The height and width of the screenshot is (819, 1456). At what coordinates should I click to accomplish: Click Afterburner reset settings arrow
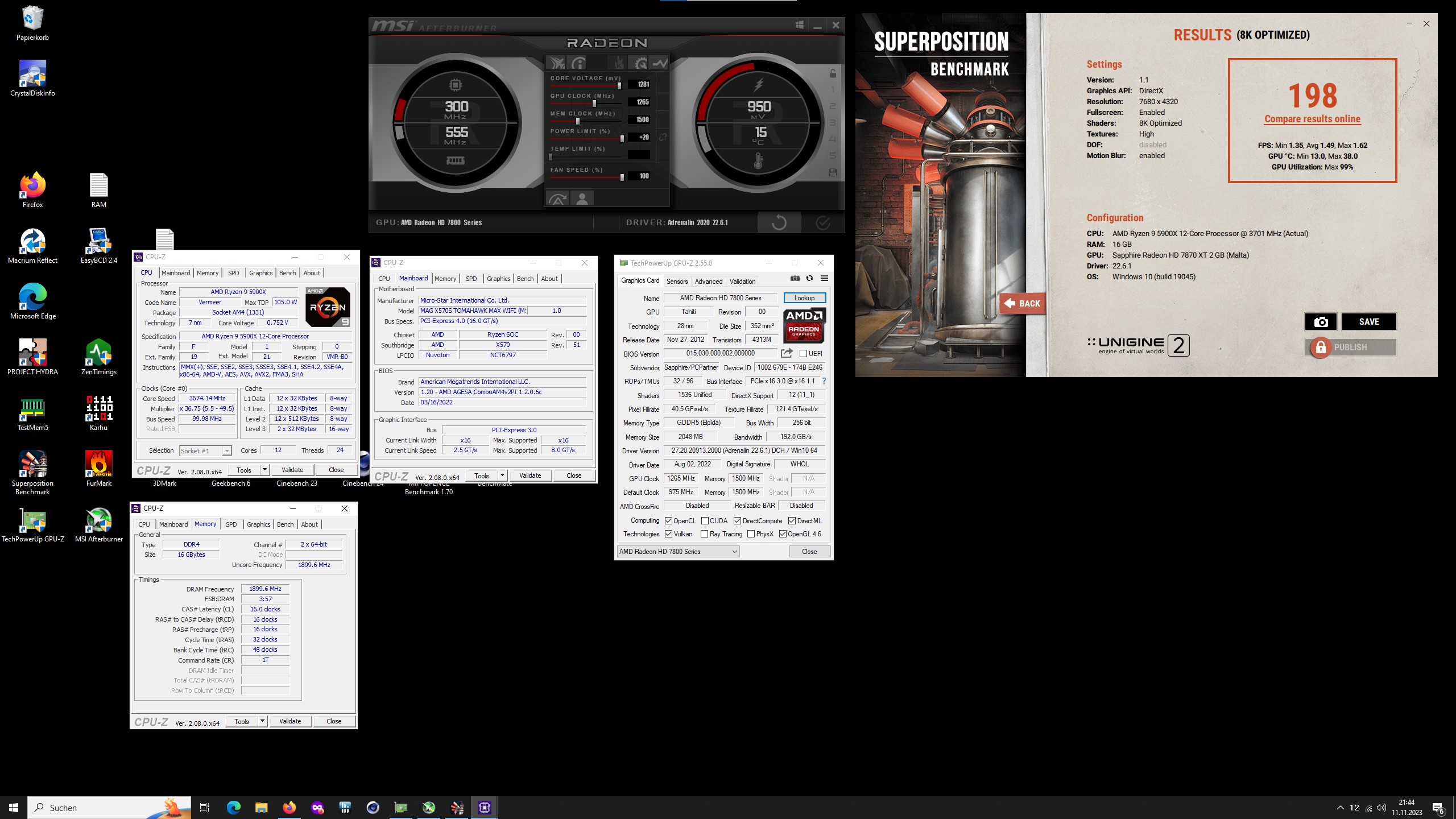coord(779,222)
